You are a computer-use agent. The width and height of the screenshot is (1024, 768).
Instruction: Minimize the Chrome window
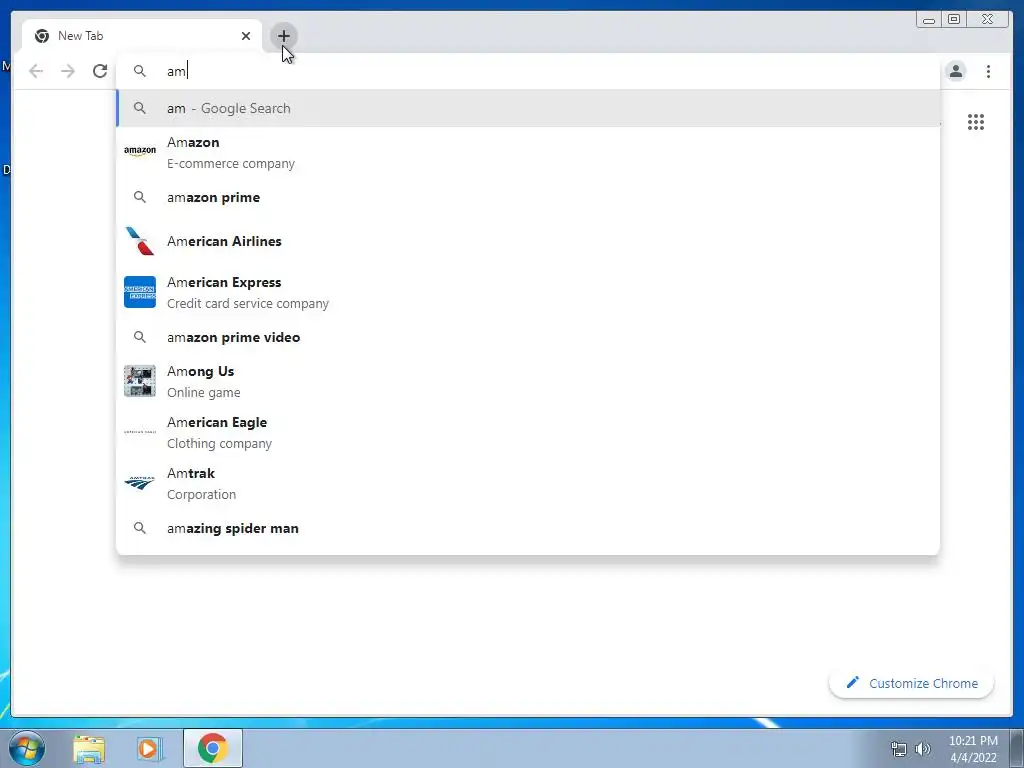929,20
